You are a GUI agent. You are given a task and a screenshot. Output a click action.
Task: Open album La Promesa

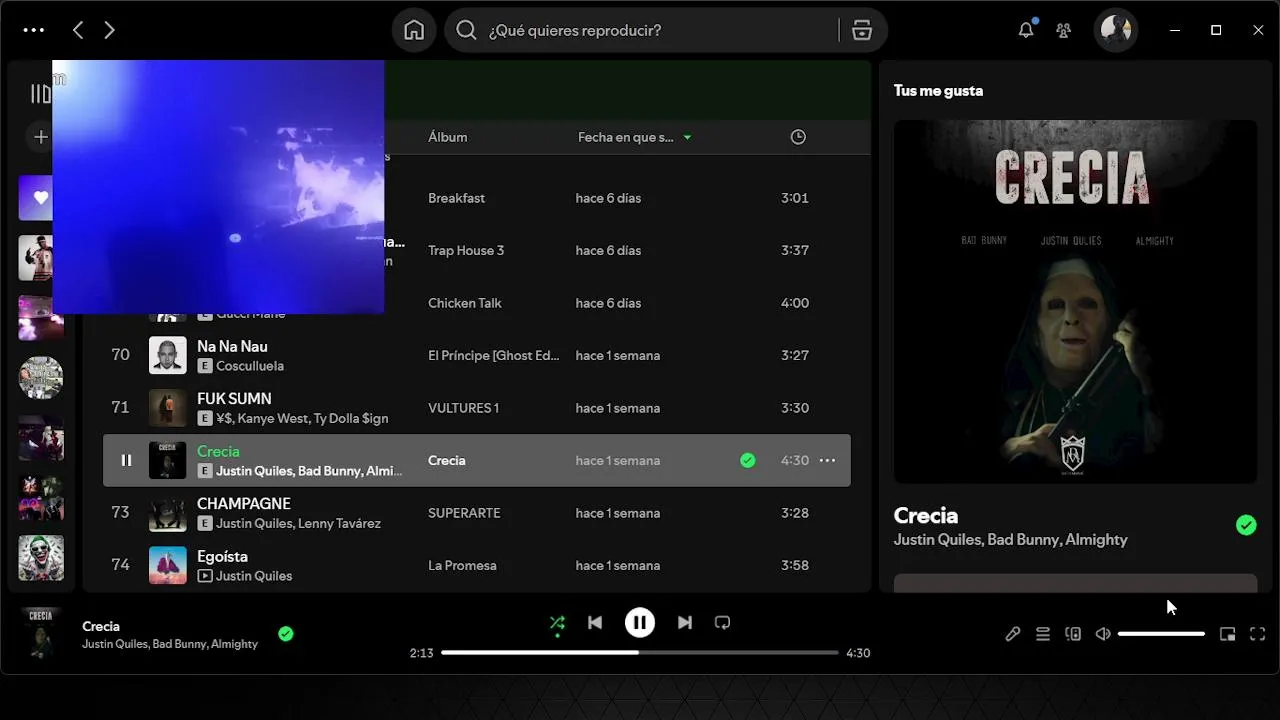[x=462, y=565]
